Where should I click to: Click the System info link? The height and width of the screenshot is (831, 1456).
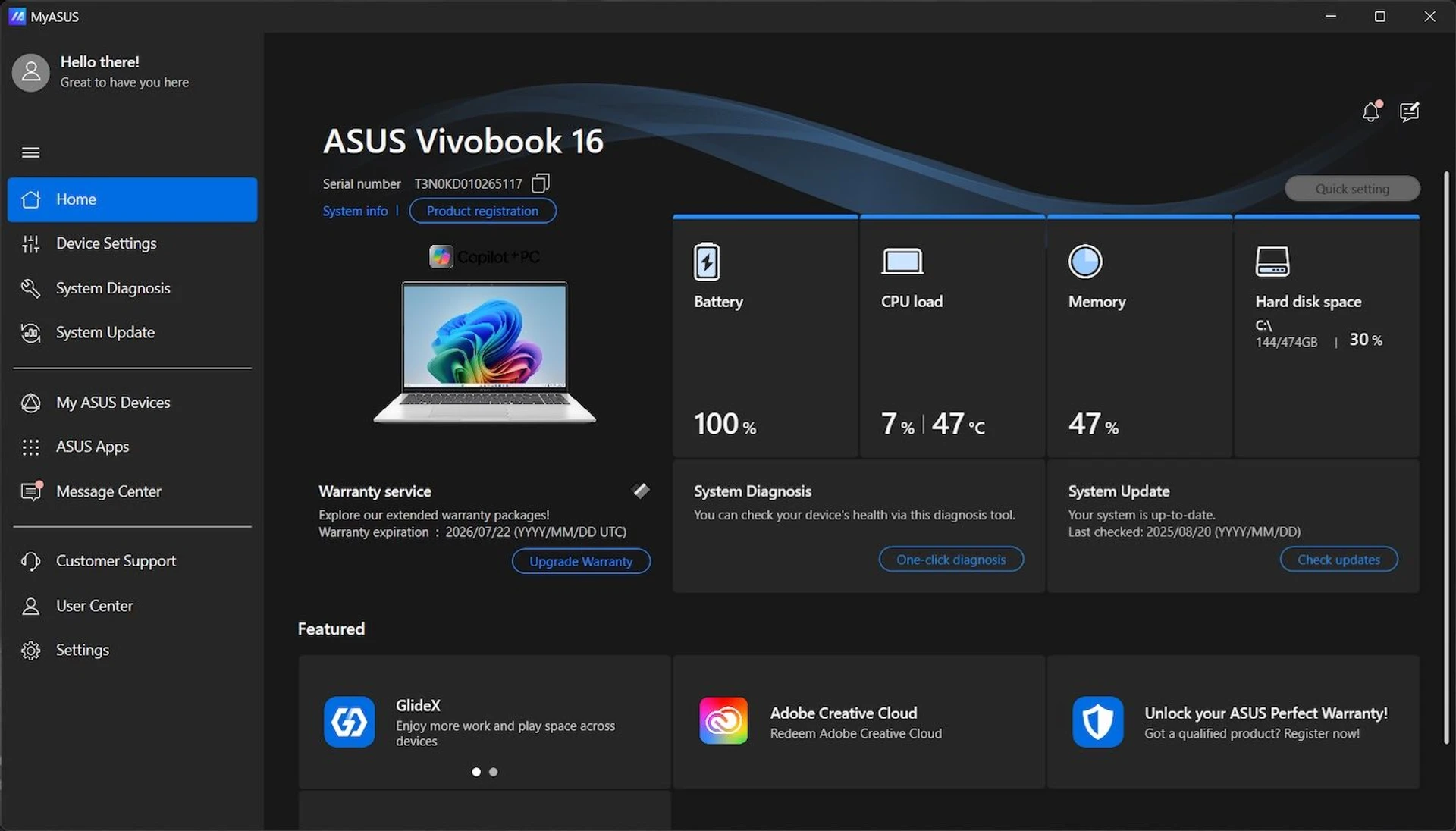[x=355, y=211]
